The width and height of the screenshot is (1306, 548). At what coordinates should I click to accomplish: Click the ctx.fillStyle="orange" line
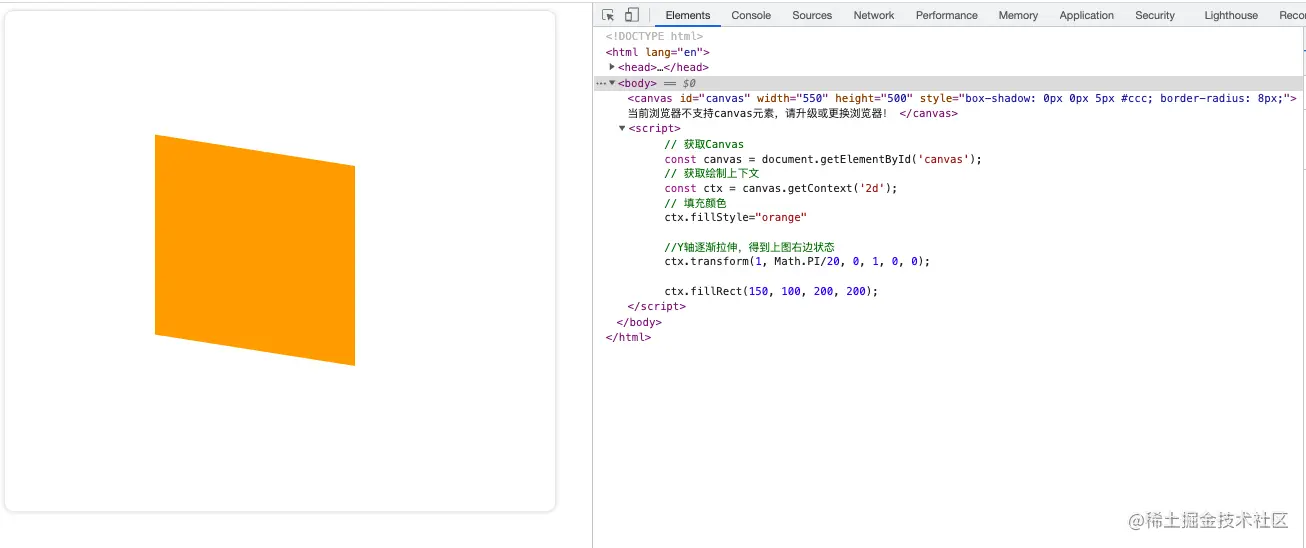(x=735, y=217)
